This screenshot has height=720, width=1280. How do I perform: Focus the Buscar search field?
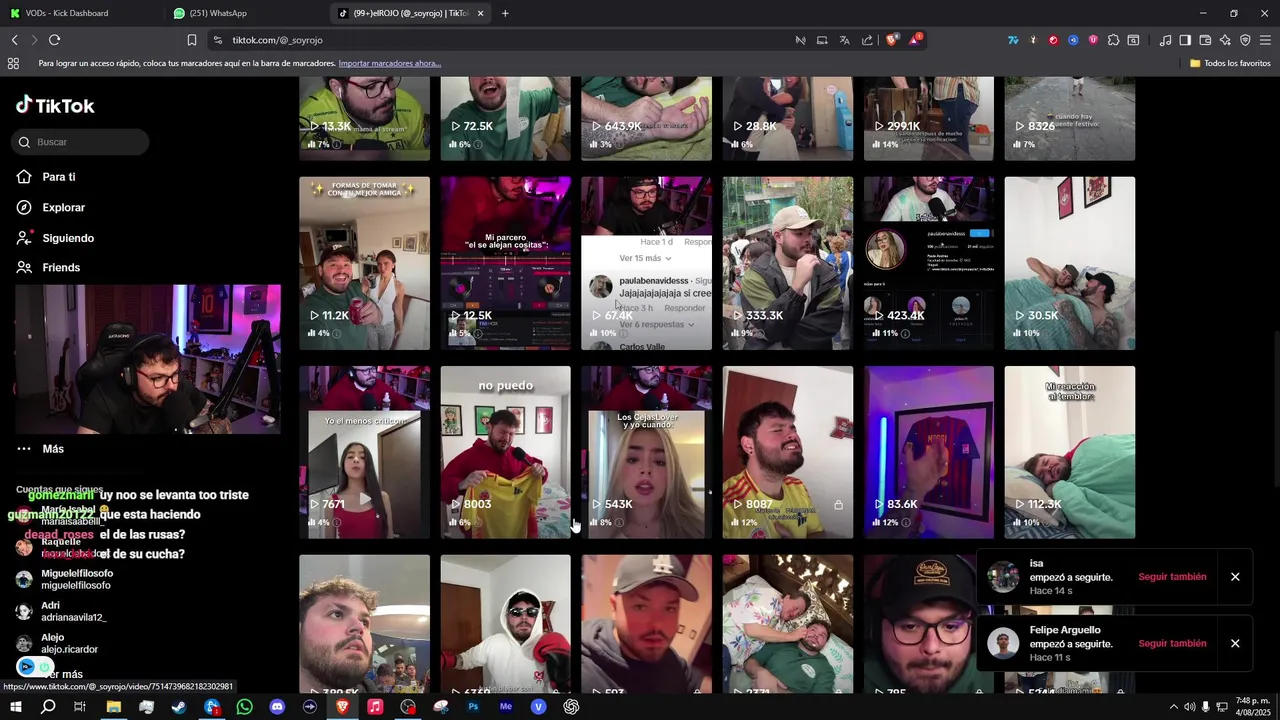(82, 142)
